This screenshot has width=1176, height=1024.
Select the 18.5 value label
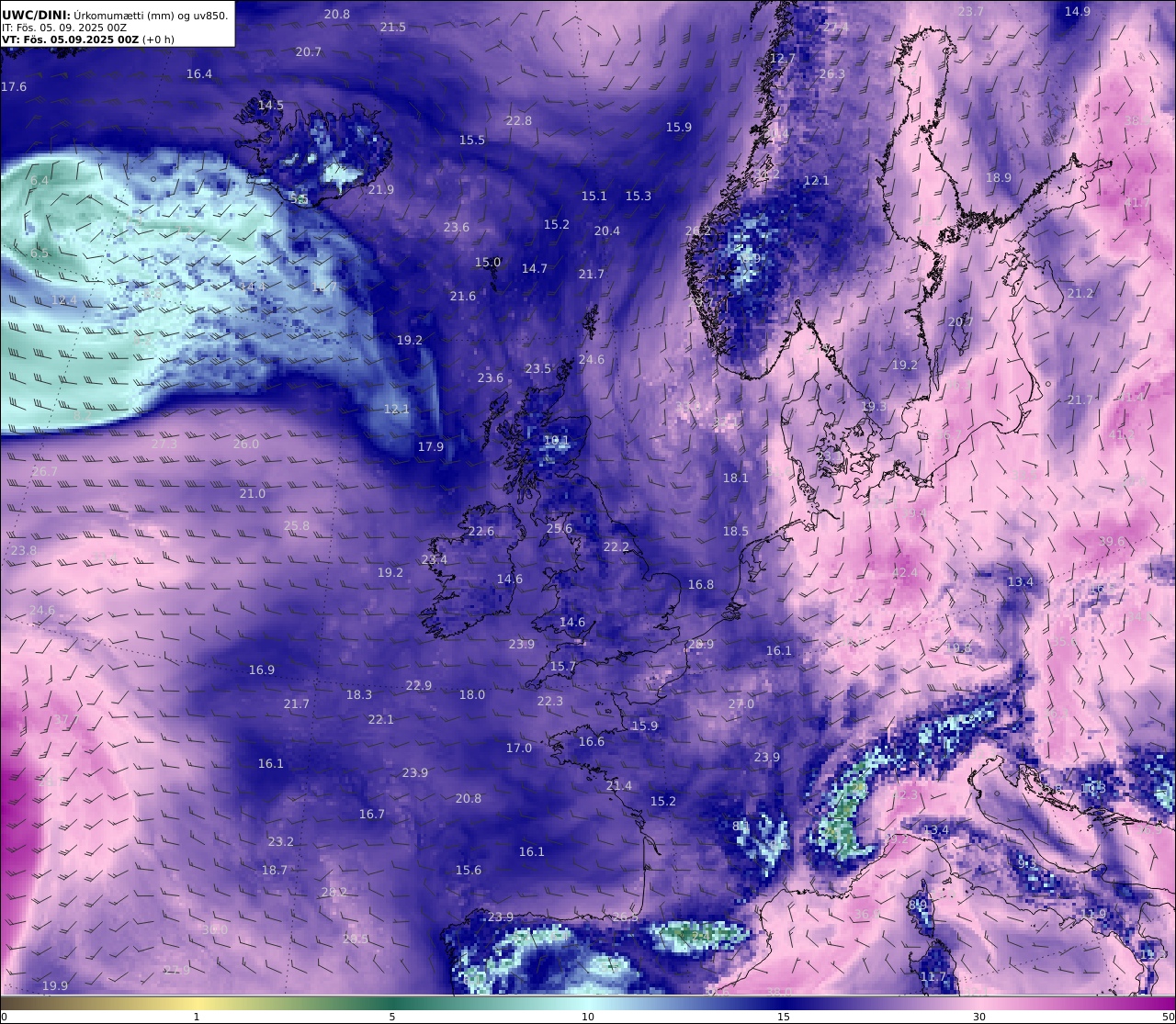click(x=736, y=532)
